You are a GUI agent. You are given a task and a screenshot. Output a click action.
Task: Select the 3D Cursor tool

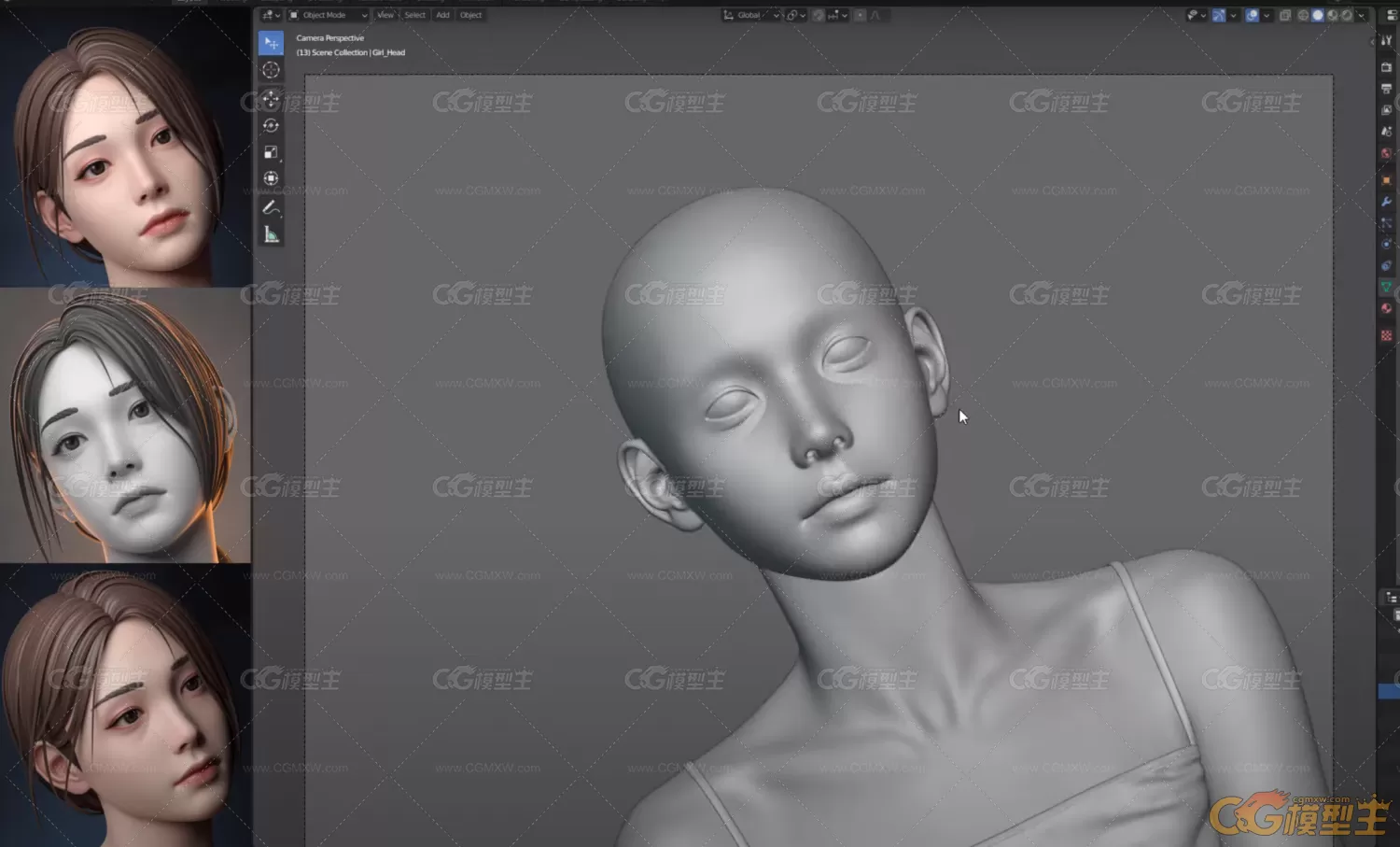[271, 70]
